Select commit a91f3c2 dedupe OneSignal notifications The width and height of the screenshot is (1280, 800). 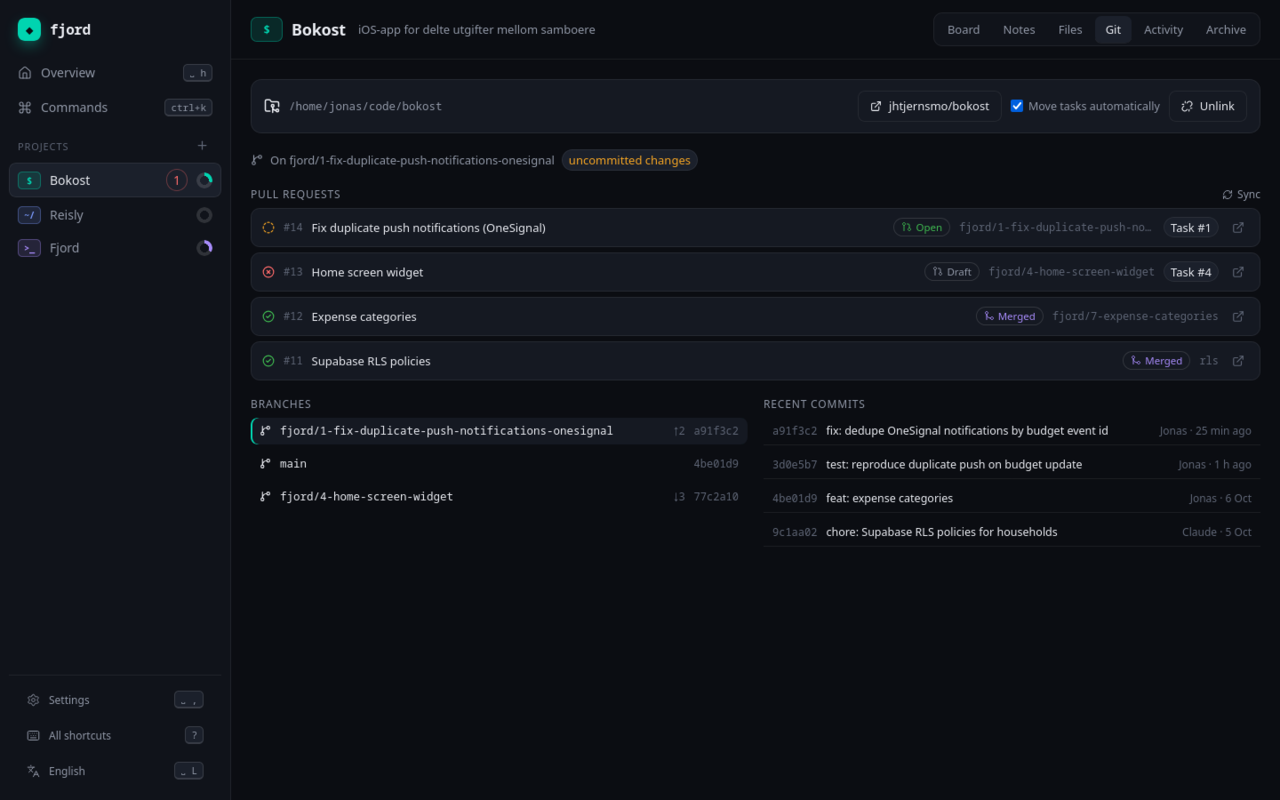tap(1012, 431)
